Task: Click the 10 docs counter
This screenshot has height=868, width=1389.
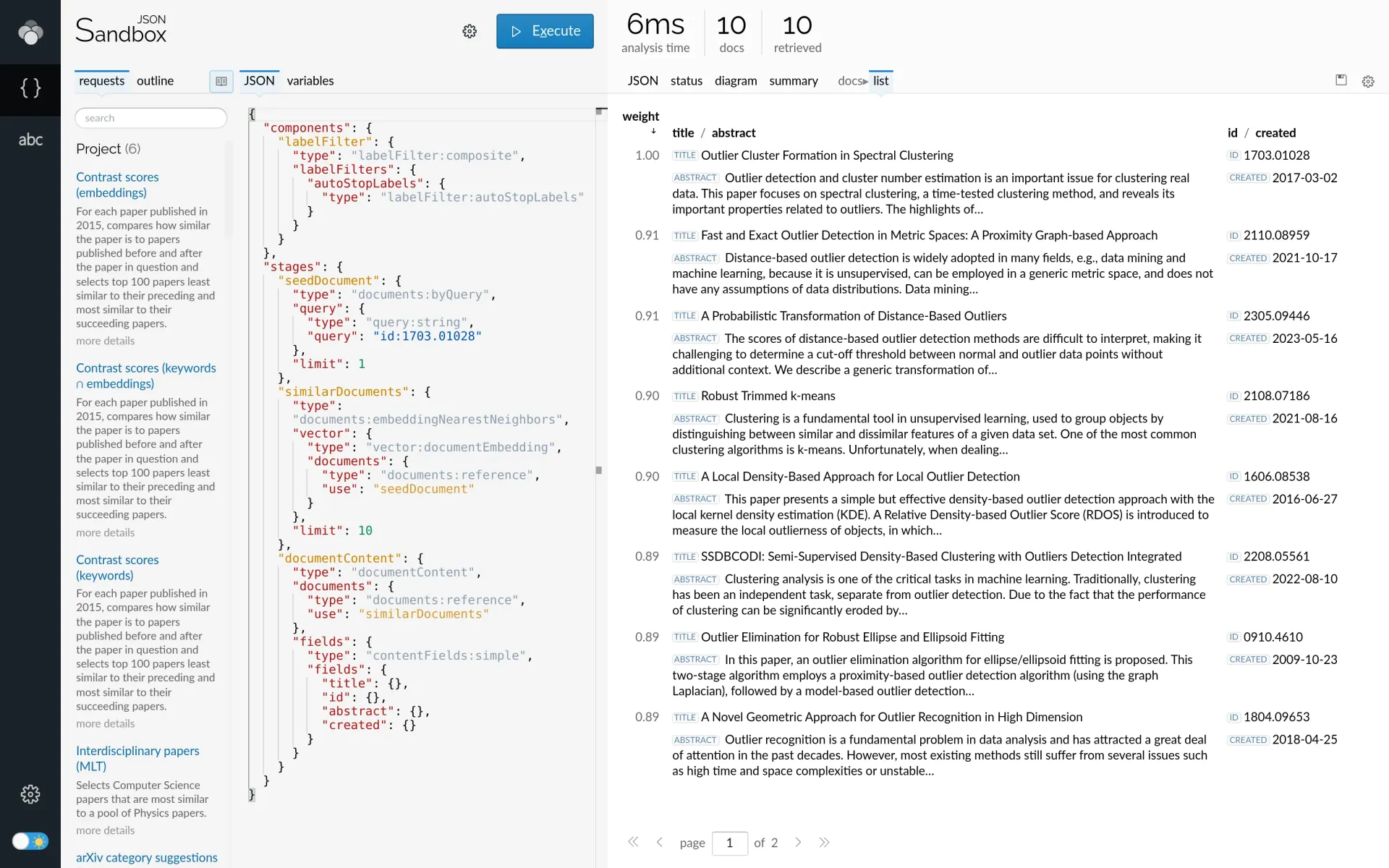Action: (731, 33)
